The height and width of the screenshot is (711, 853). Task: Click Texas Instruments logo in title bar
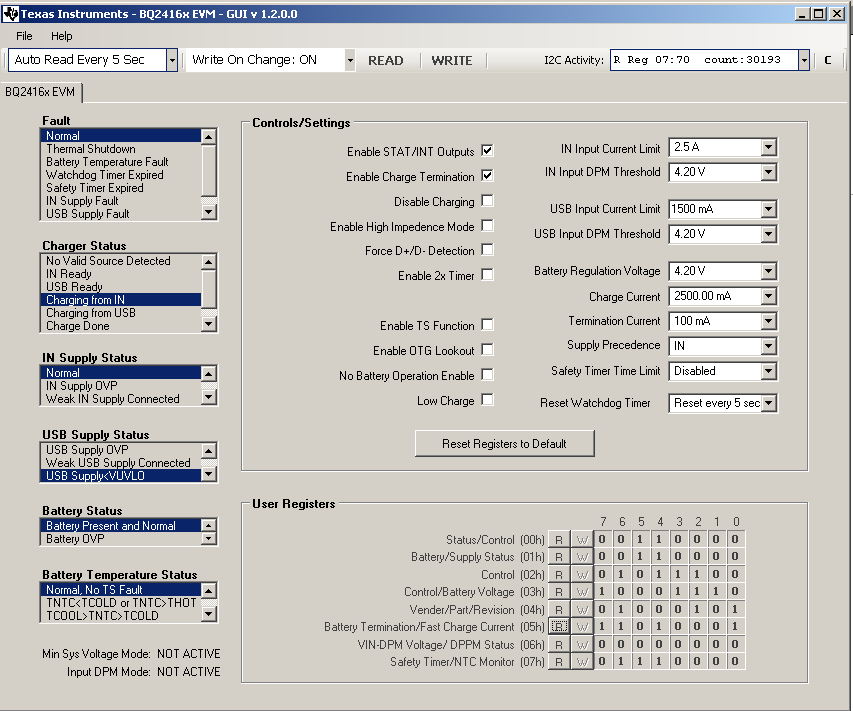11,14
